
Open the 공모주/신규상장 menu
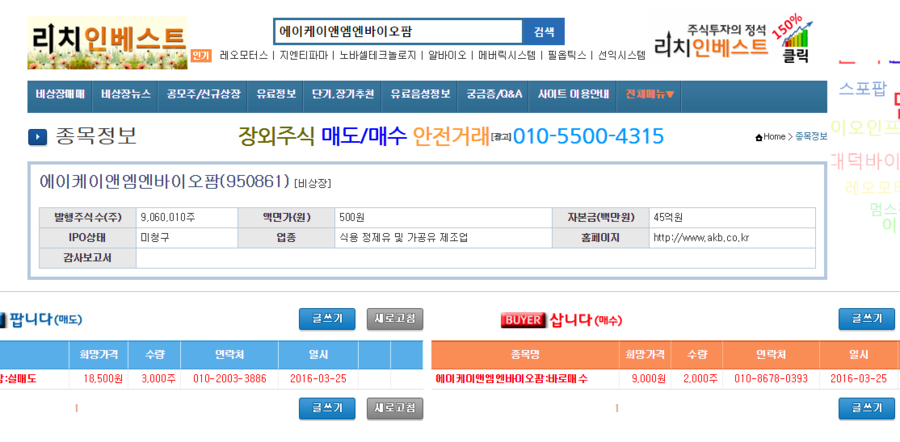tap(203, 94)
